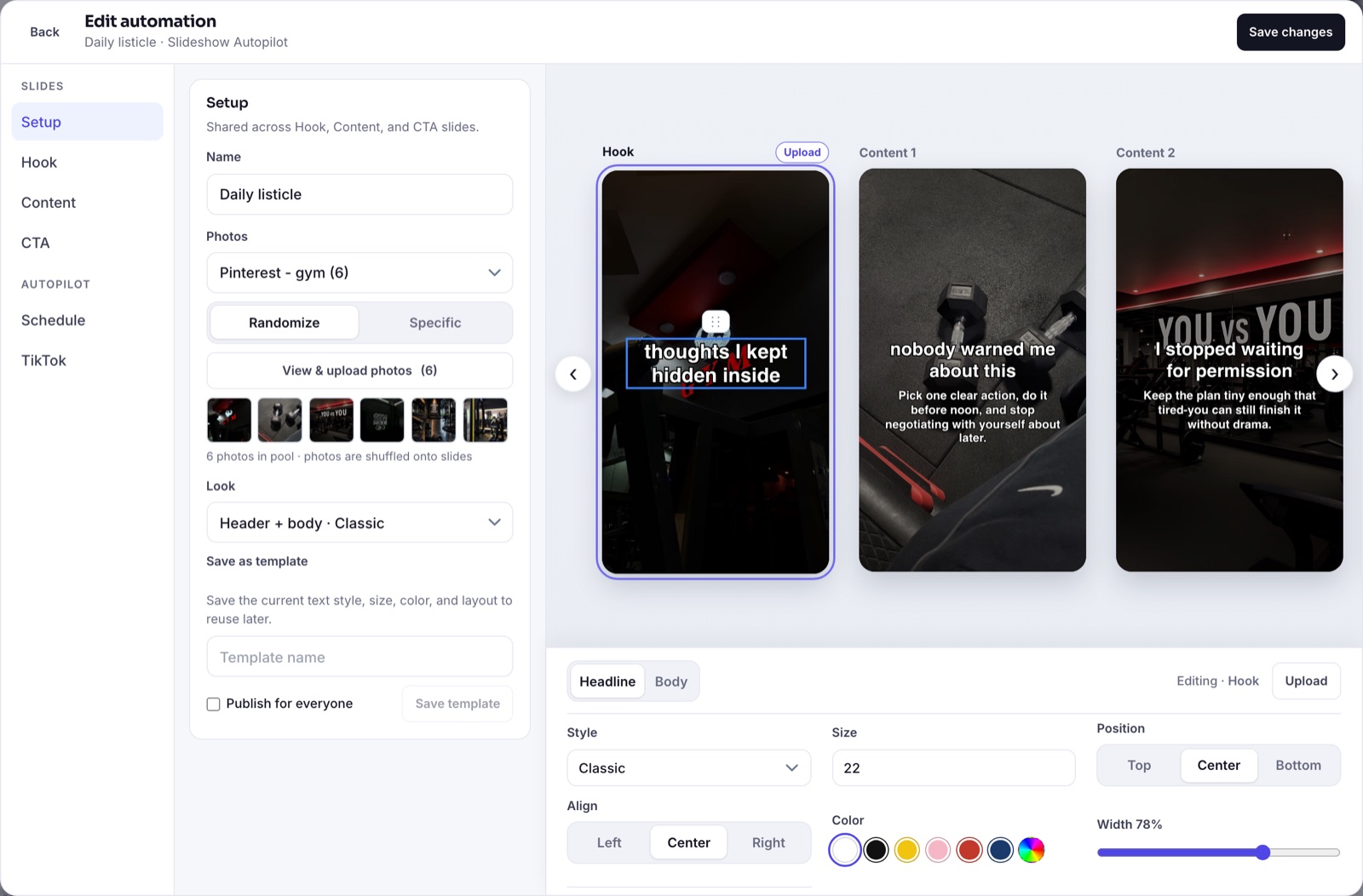This screenshot has height=896, width=1363.
Task: Expand the Look dropdown Header + body · Classic
Action: point(359,523)
